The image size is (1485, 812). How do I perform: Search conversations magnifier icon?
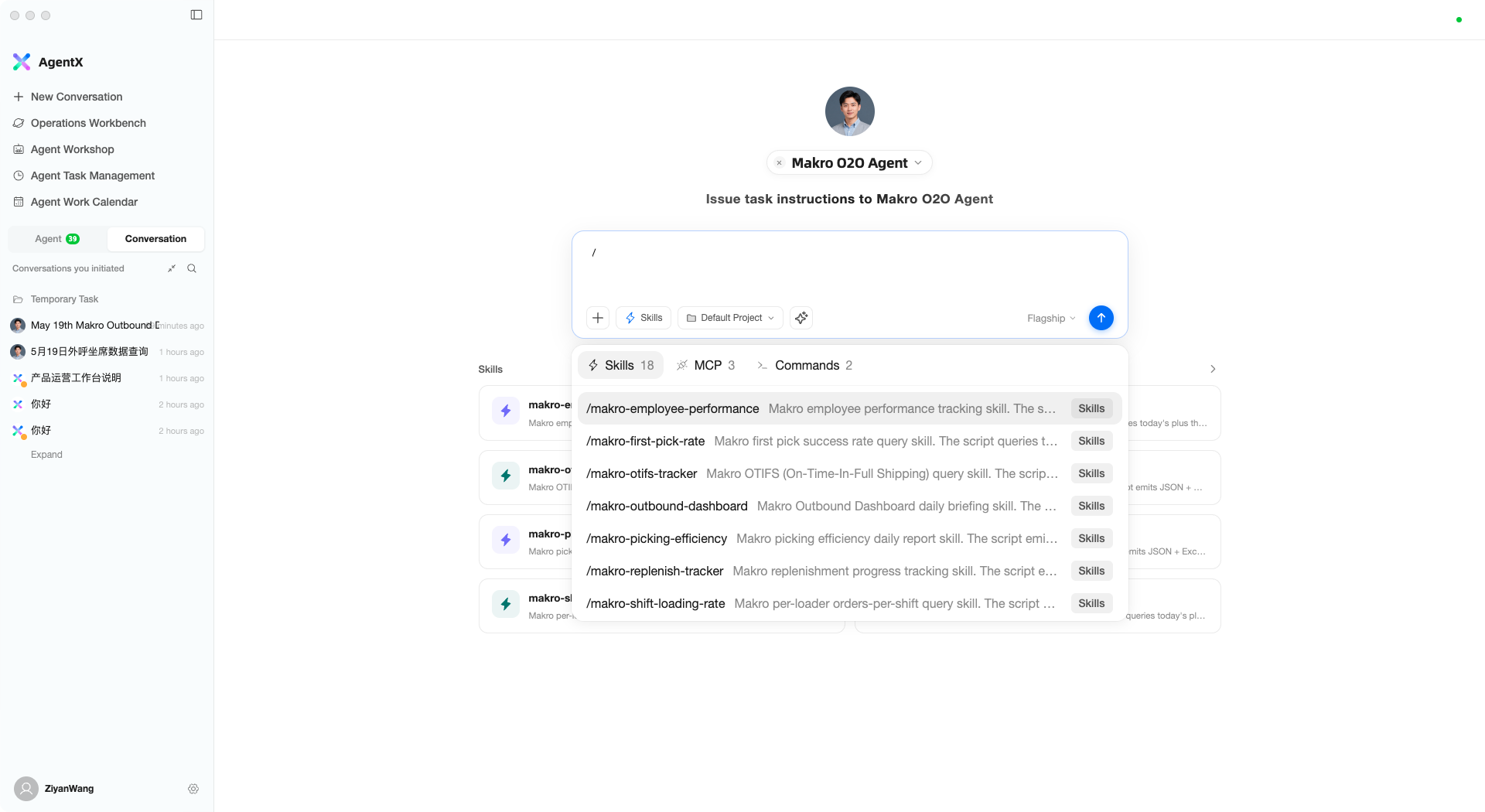[192, 268]
